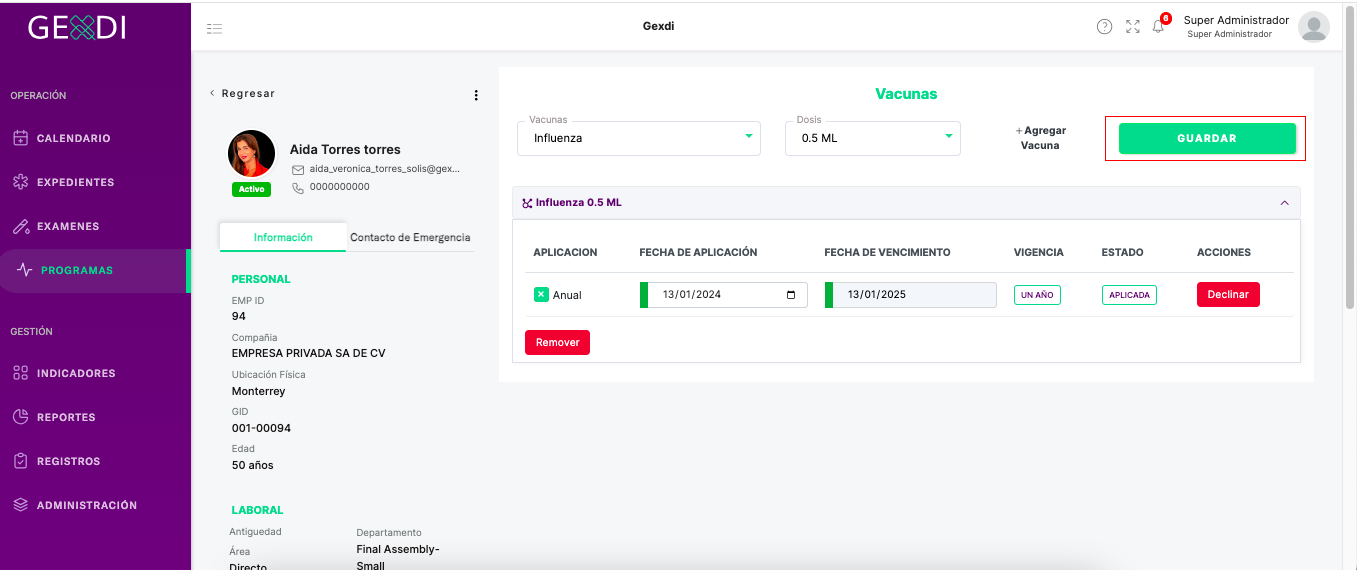Click the calendar picker in Fecha de Aplicación
Screen dimensions: 1357x570
click(x=791, y=295)
